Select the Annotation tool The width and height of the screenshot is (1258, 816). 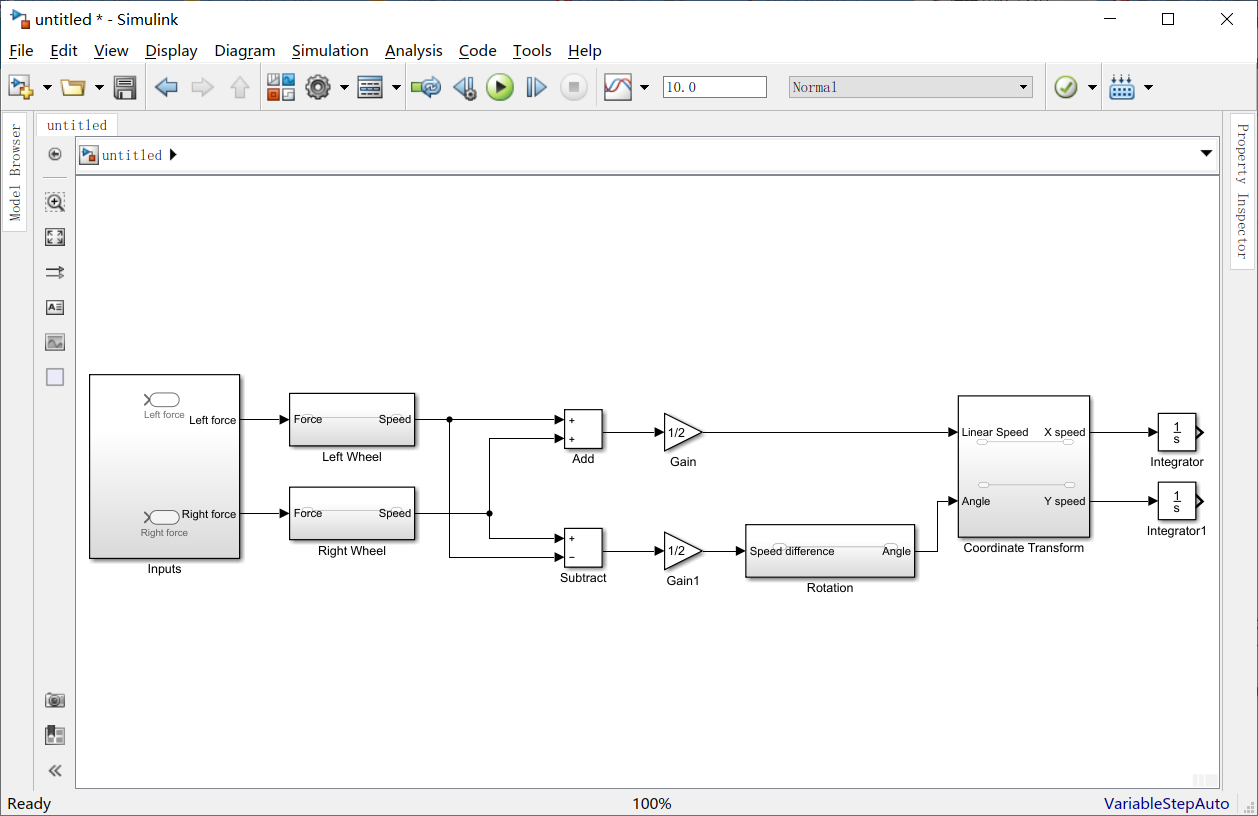pyautogui.click(x=55, y=306)
